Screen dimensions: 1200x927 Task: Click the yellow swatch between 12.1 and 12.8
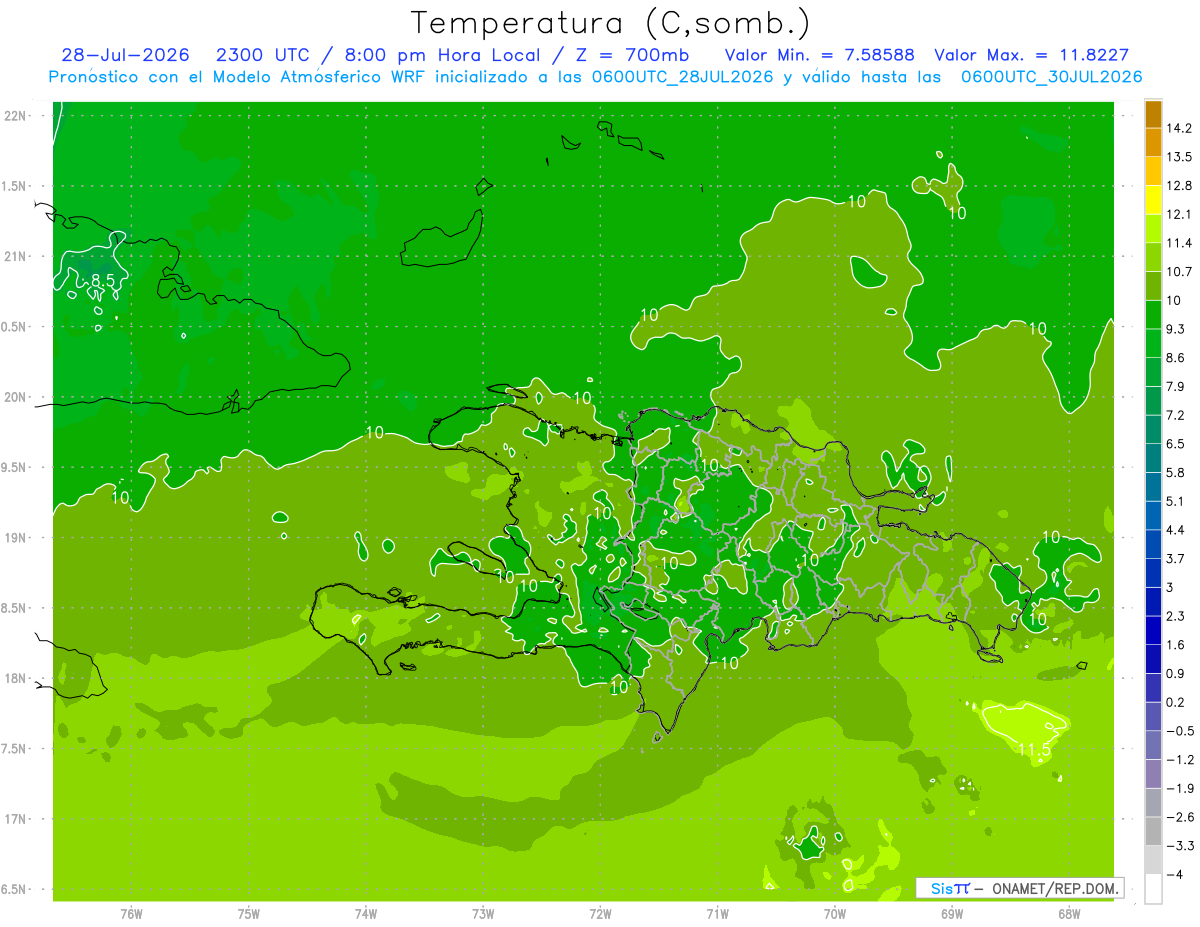click(1153, 200)
